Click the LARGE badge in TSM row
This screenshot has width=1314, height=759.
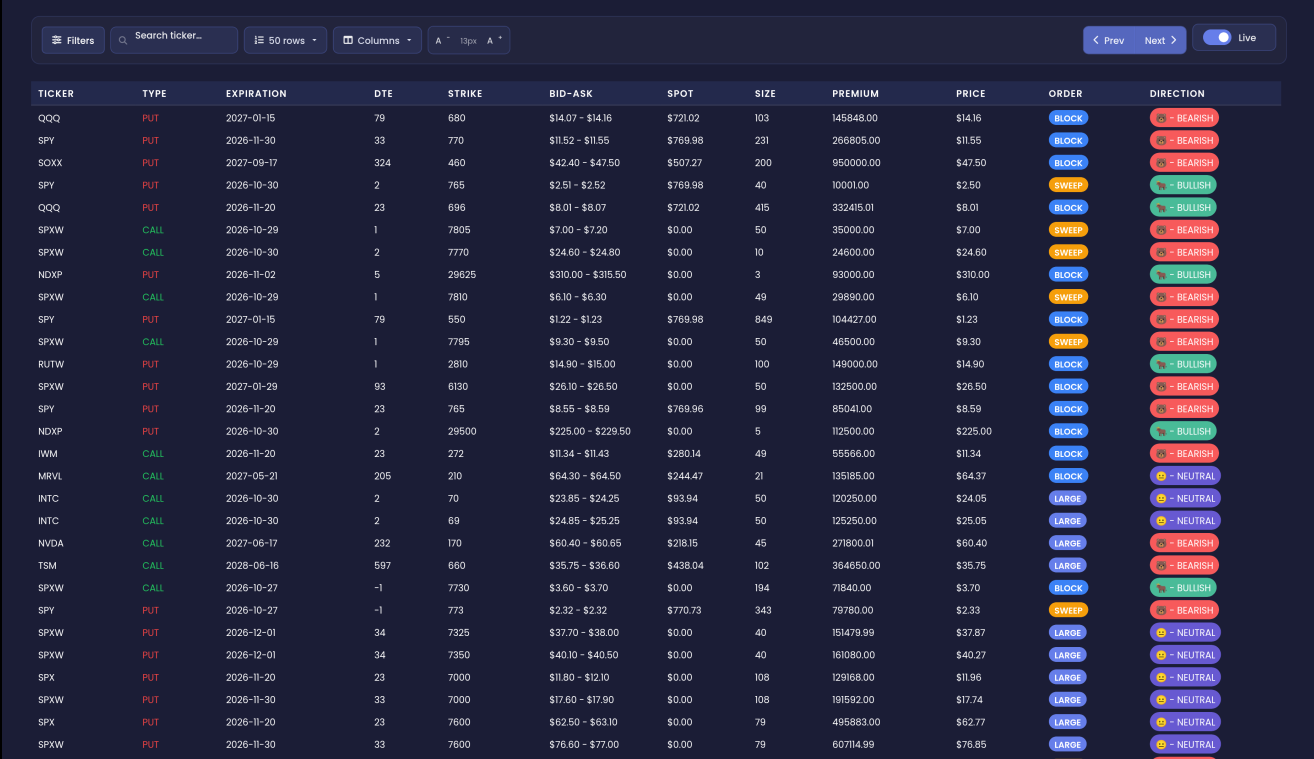click(x=1068, y=566)
